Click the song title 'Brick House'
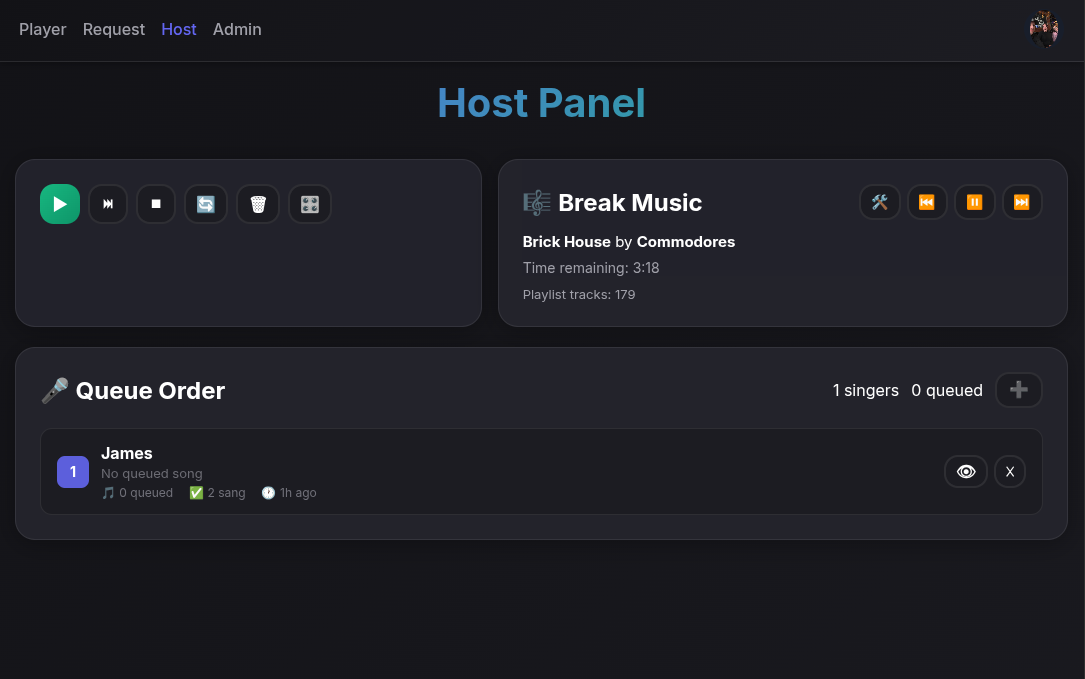Viewport: 1085px width, 679px height. point(567,242)
